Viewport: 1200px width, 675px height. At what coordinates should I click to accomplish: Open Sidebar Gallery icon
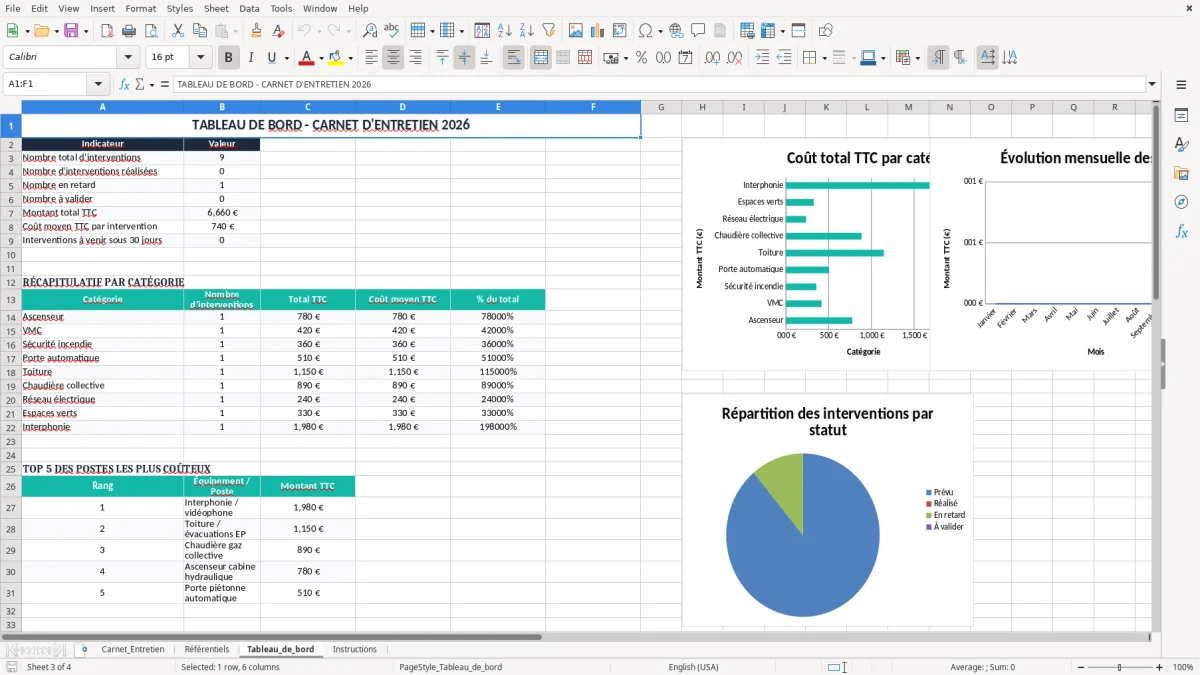[x=1181, y=174]
